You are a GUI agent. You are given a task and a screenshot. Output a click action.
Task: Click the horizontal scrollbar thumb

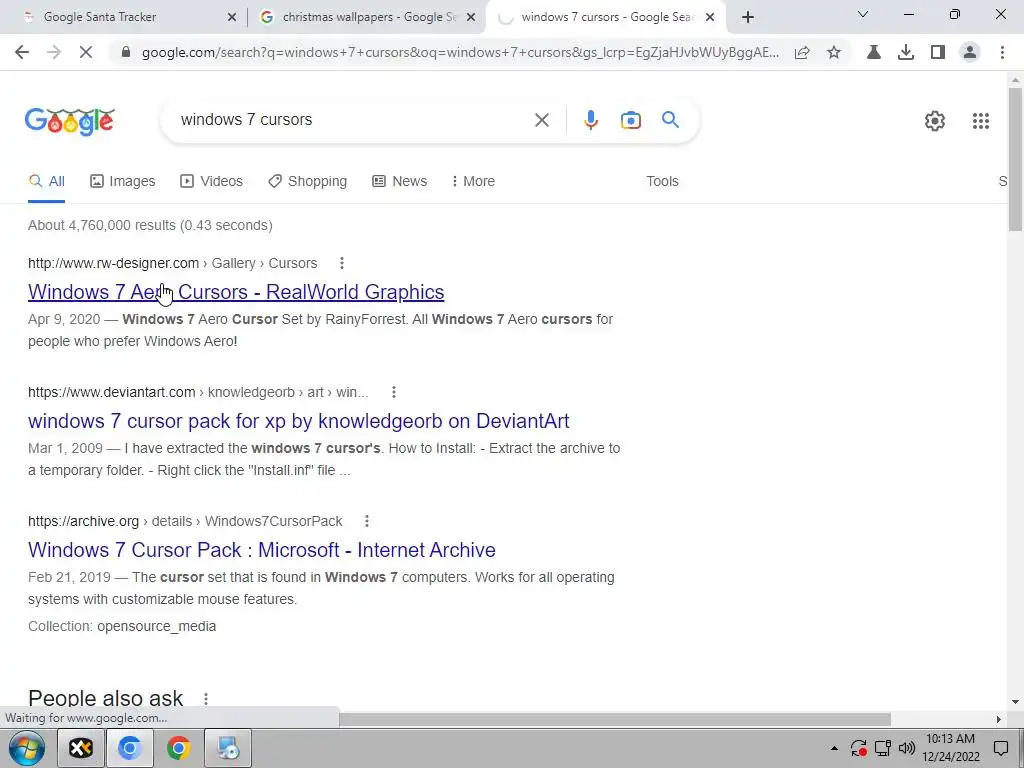pyautogui.click(x=615, y=719)
